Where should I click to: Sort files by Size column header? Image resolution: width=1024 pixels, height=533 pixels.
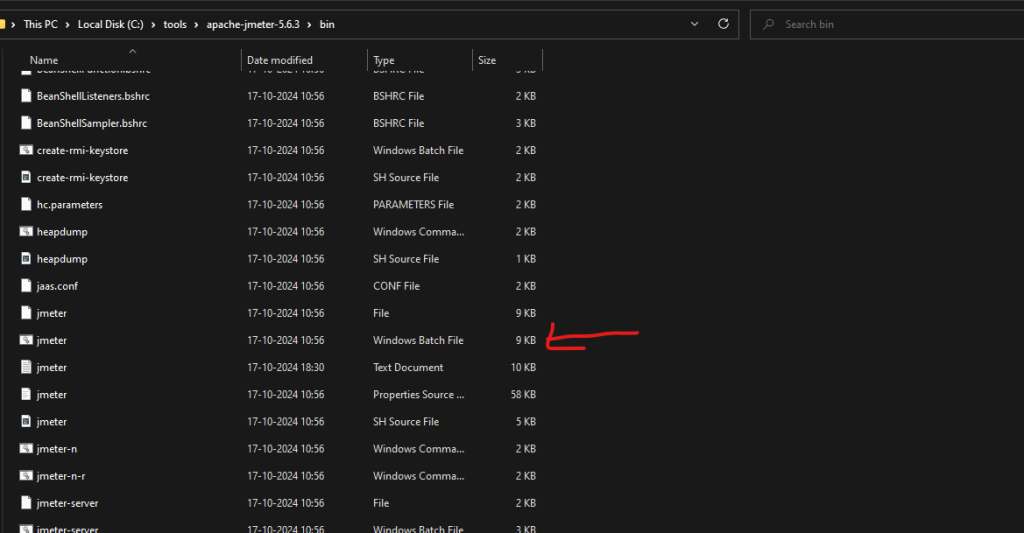[487, 60]
